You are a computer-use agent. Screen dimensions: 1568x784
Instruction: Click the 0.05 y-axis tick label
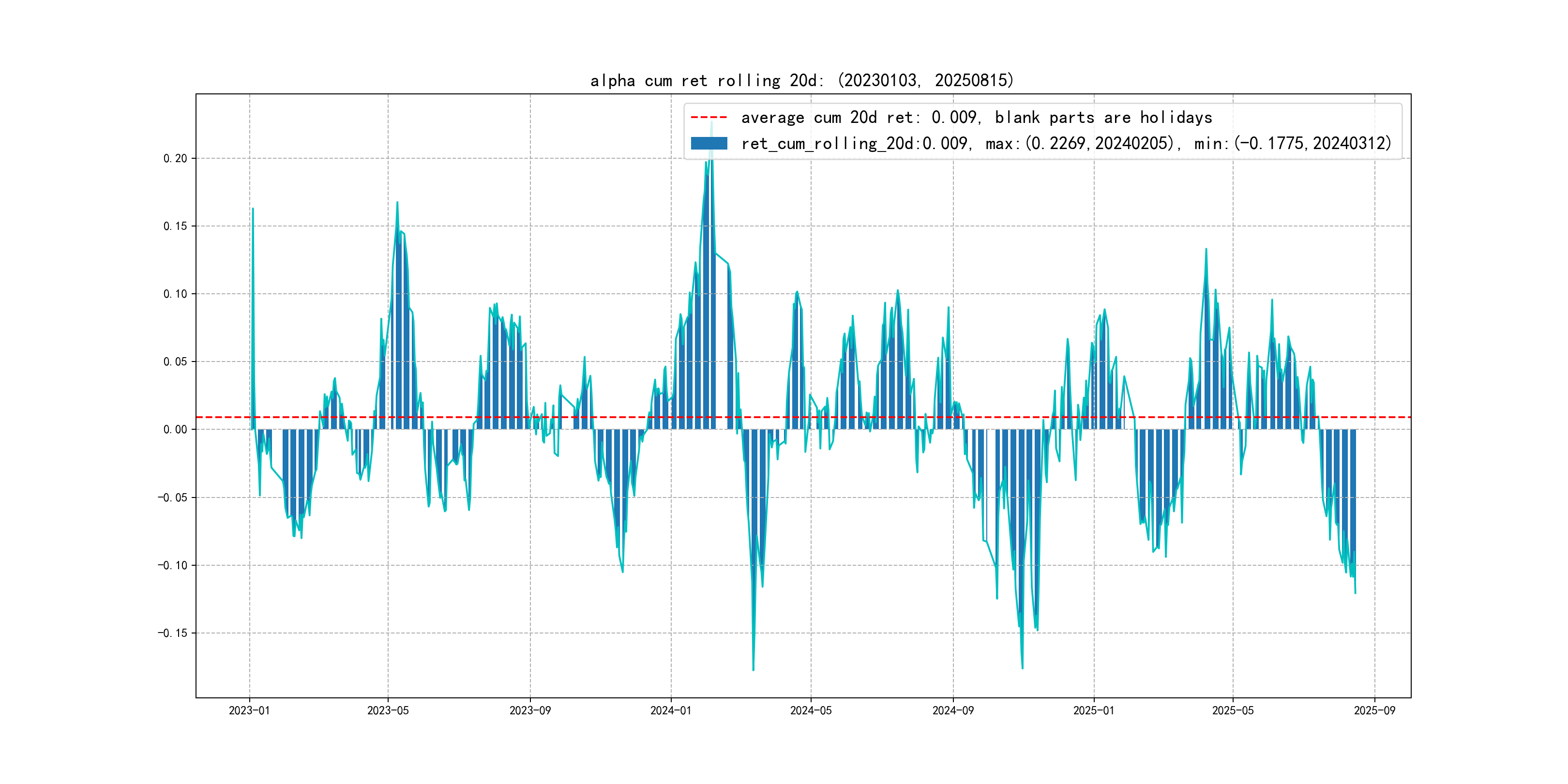click(175, 362)
